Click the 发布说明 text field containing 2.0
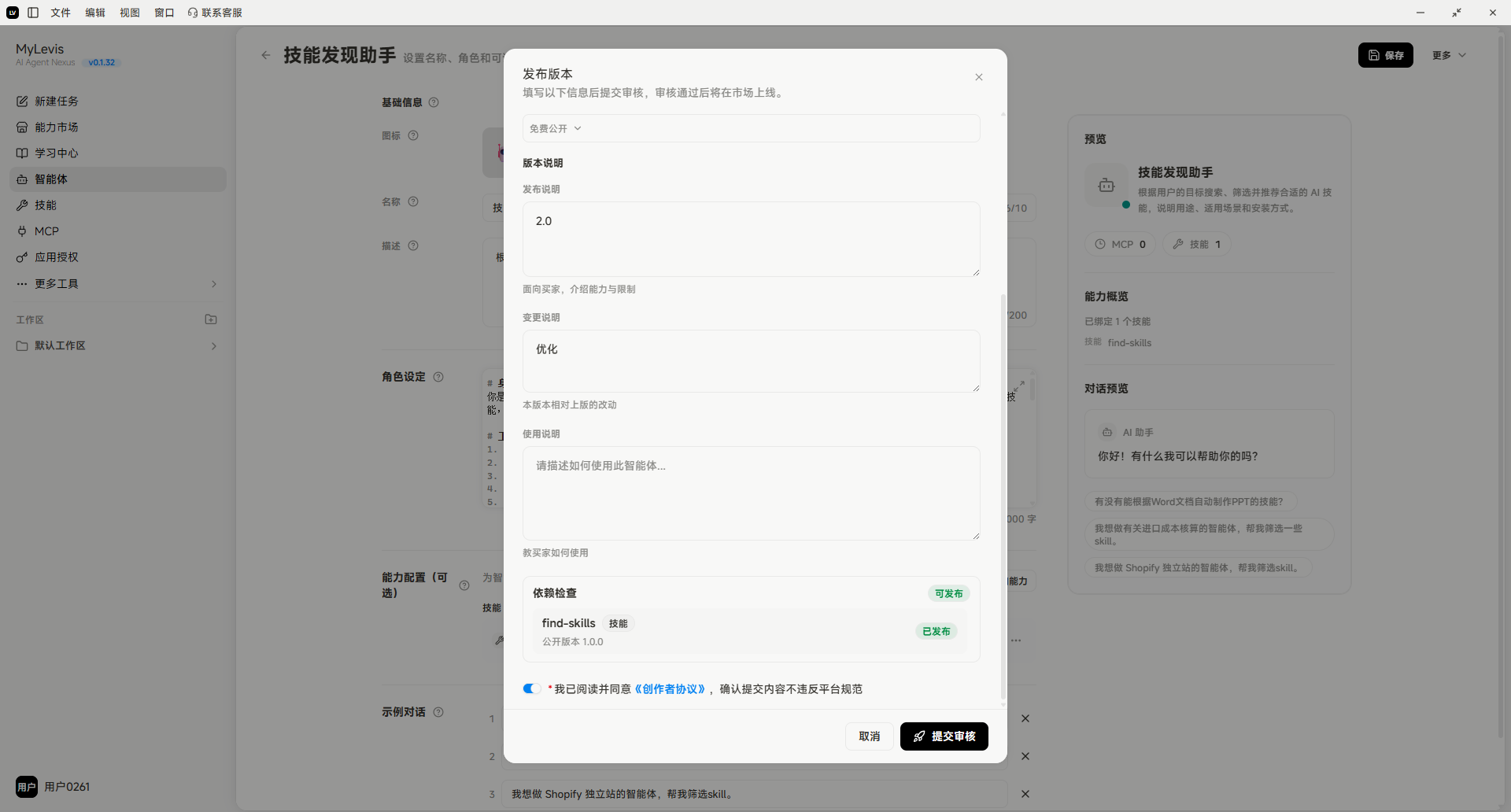Viewport: 1511px width, 812px height. tap(752, 239)
